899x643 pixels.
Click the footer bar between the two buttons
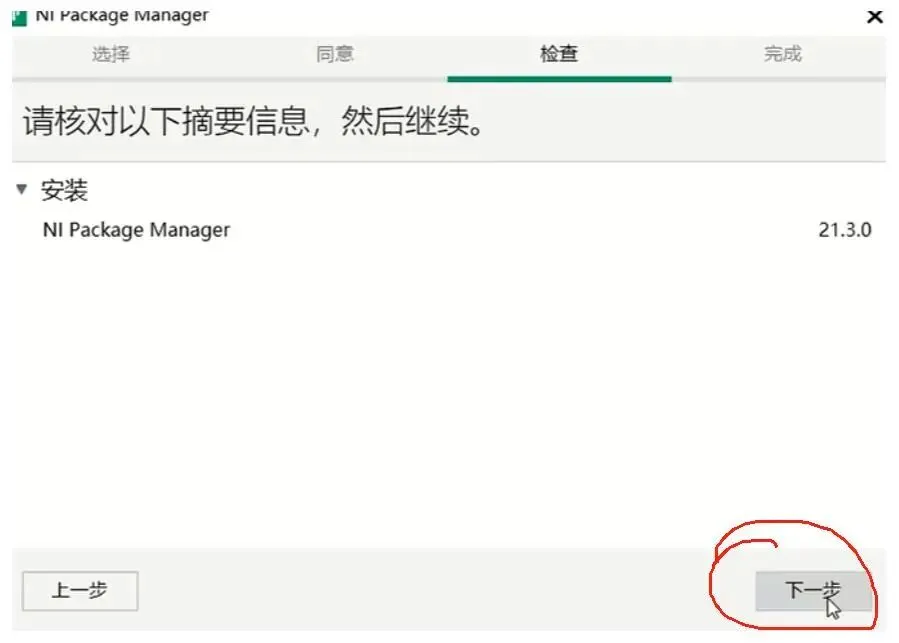point(447,591)
